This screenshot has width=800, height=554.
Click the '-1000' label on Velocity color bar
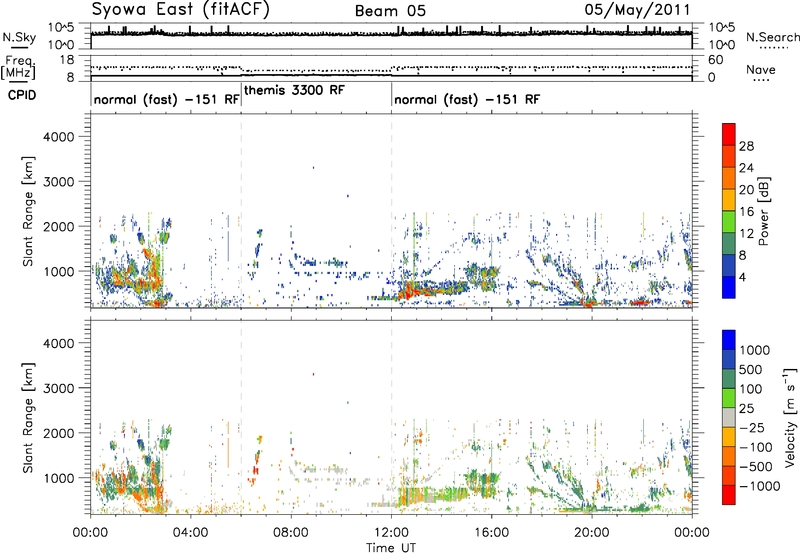tap(759, 486)
